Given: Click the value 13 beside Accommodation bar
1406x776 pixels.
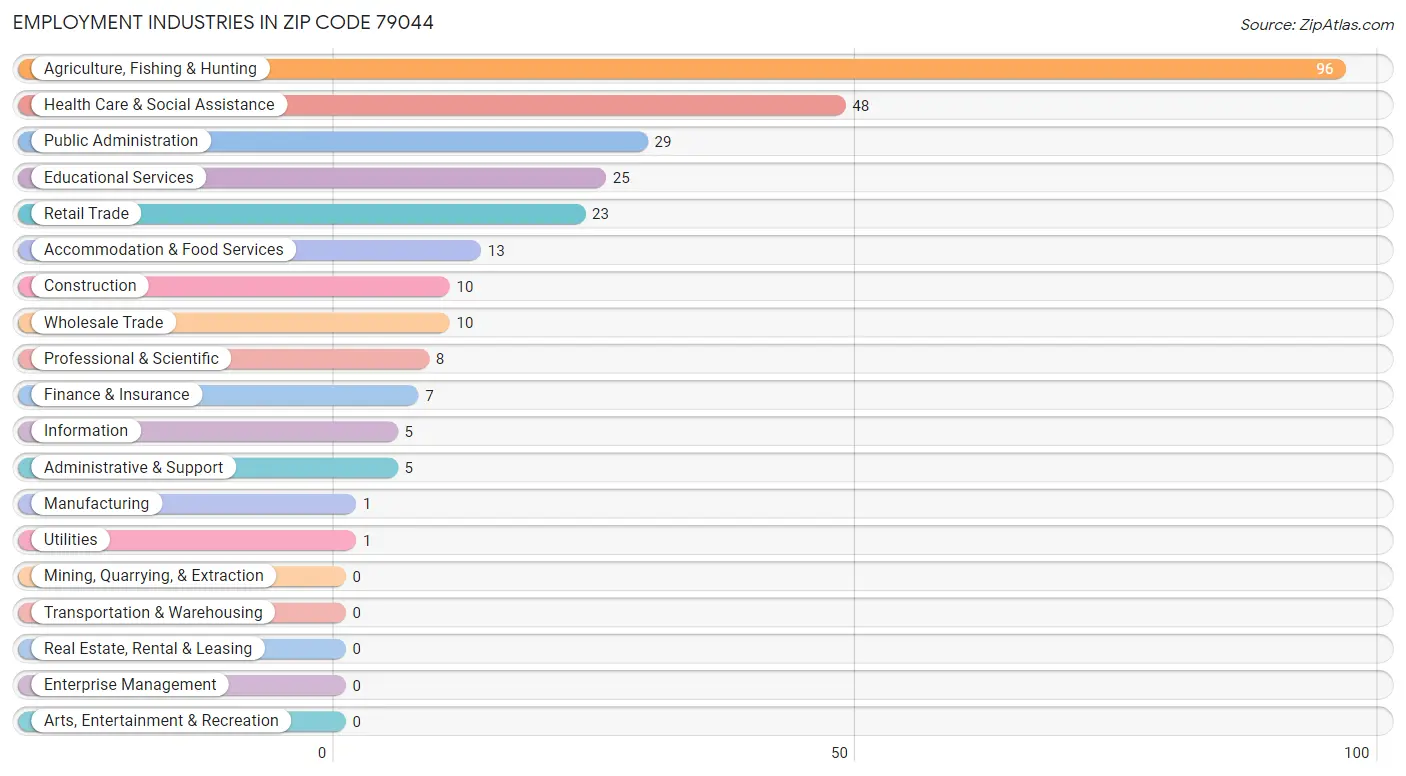Looking at the screenshot, I should (x=496, y=251).
